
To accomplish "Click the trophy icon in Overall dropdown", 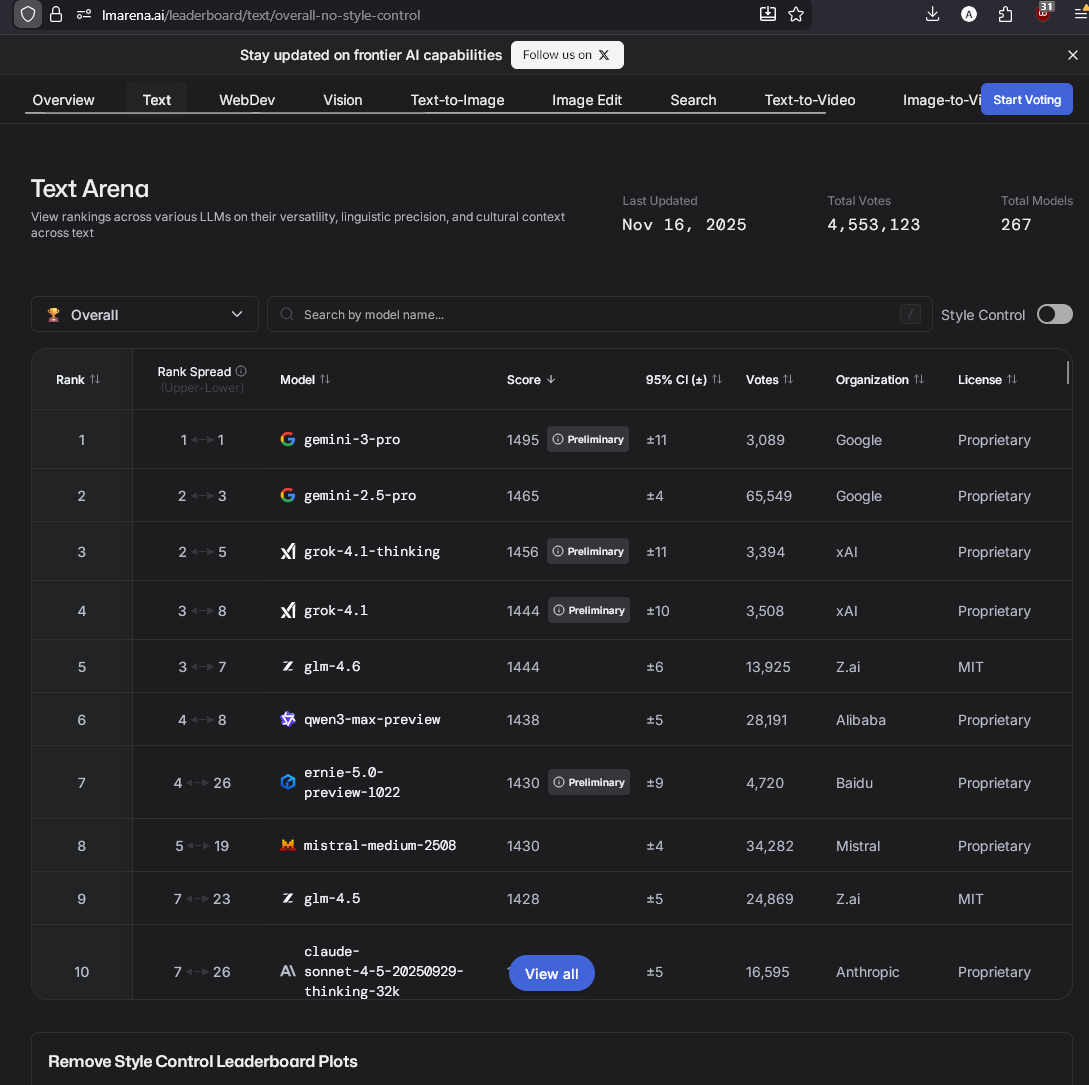I will pos(53,315).
